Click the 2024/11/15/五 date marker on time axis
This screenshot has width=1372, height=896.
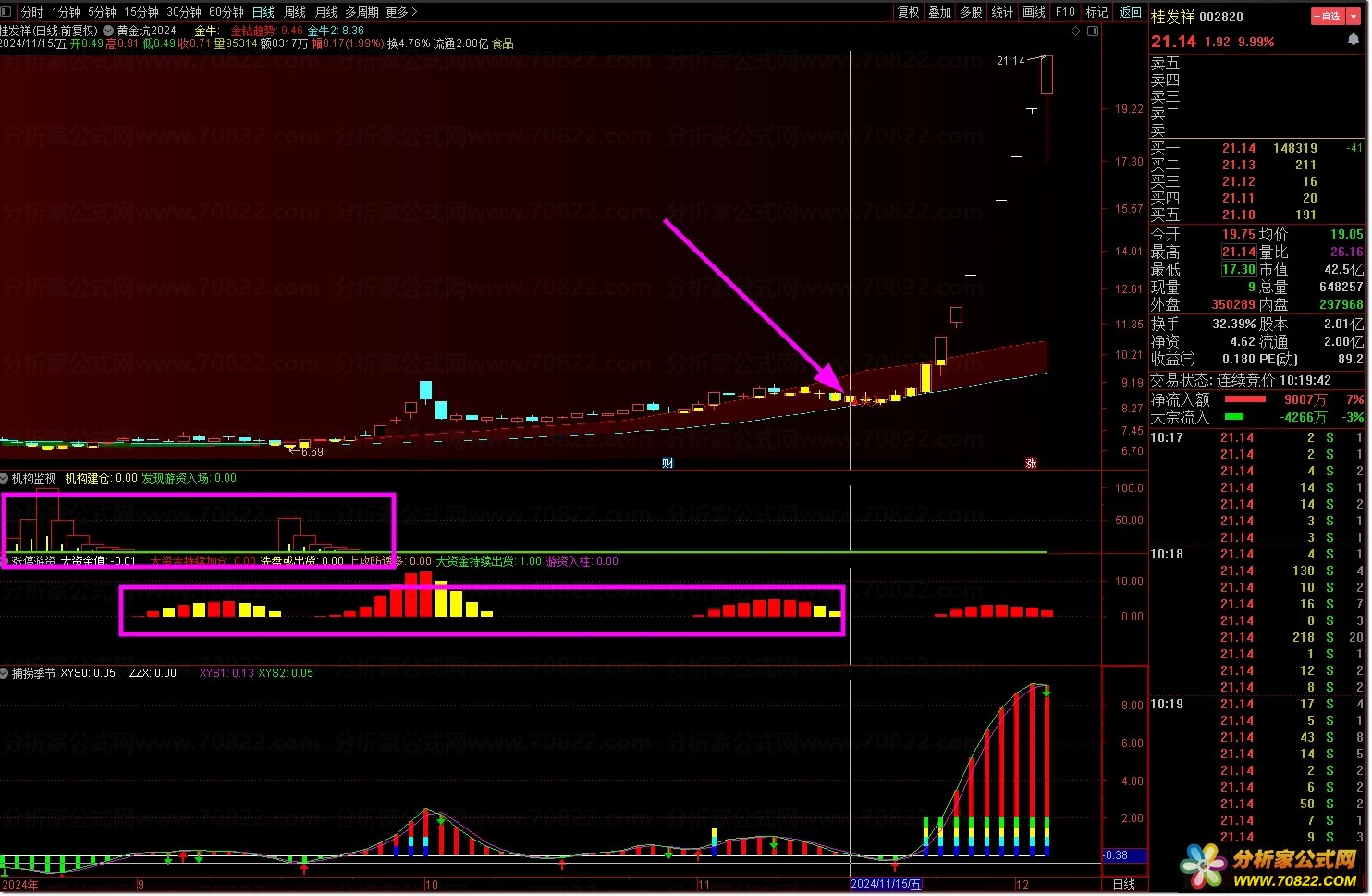click(x=886, y=884)
